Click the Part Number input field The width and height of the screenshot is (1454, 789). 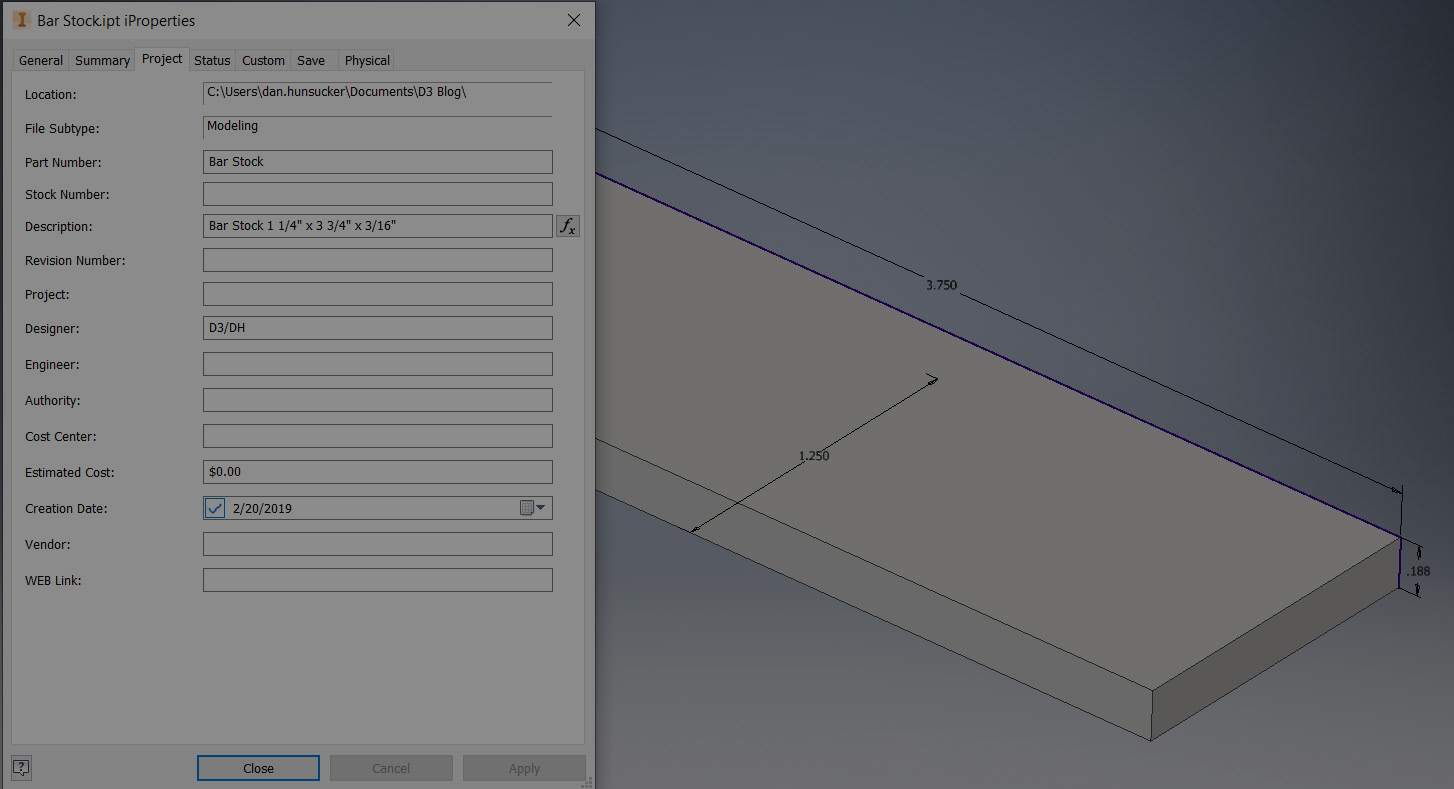click(378, 162)
